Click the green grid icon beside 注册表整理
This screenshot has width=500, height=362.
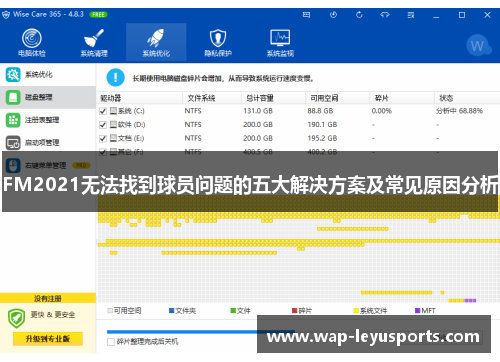[x=13, y=120]
